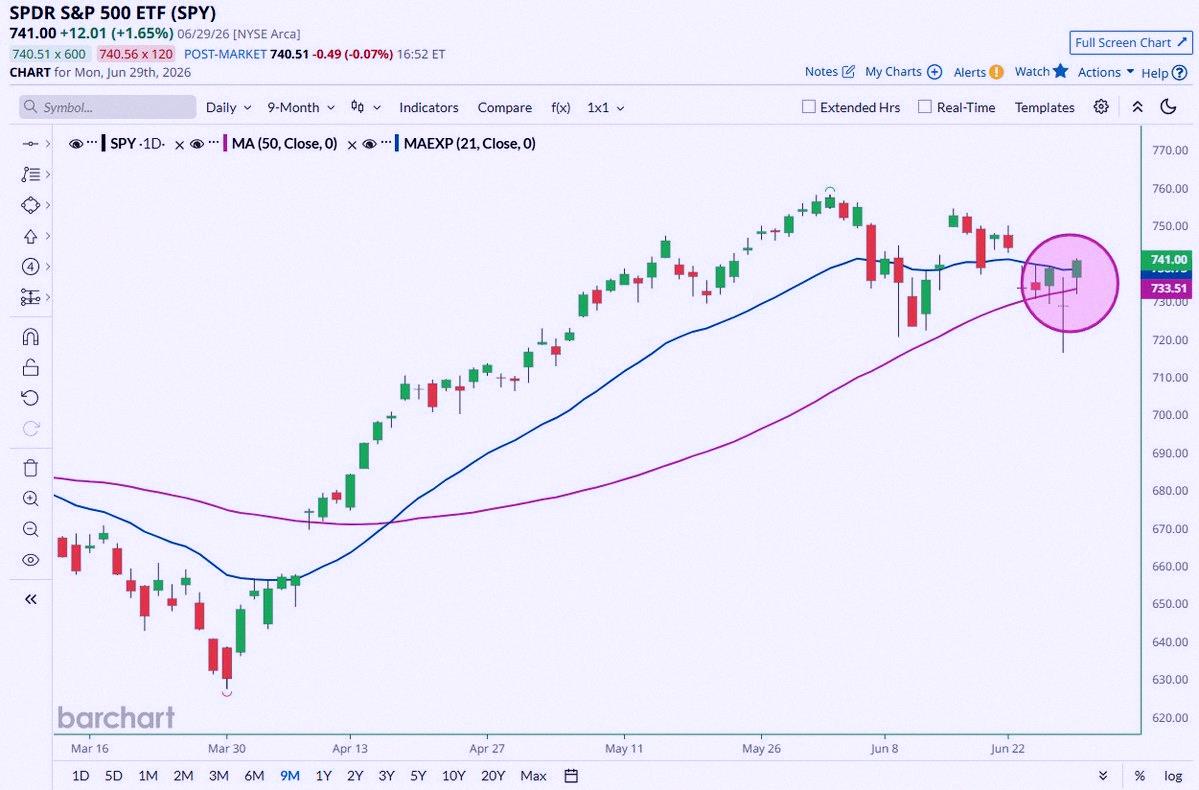Screen dimensions: 1199x790
Task: Open the Daily frequency dropdown
Action: pyautogui.click(x=228, y=107)
